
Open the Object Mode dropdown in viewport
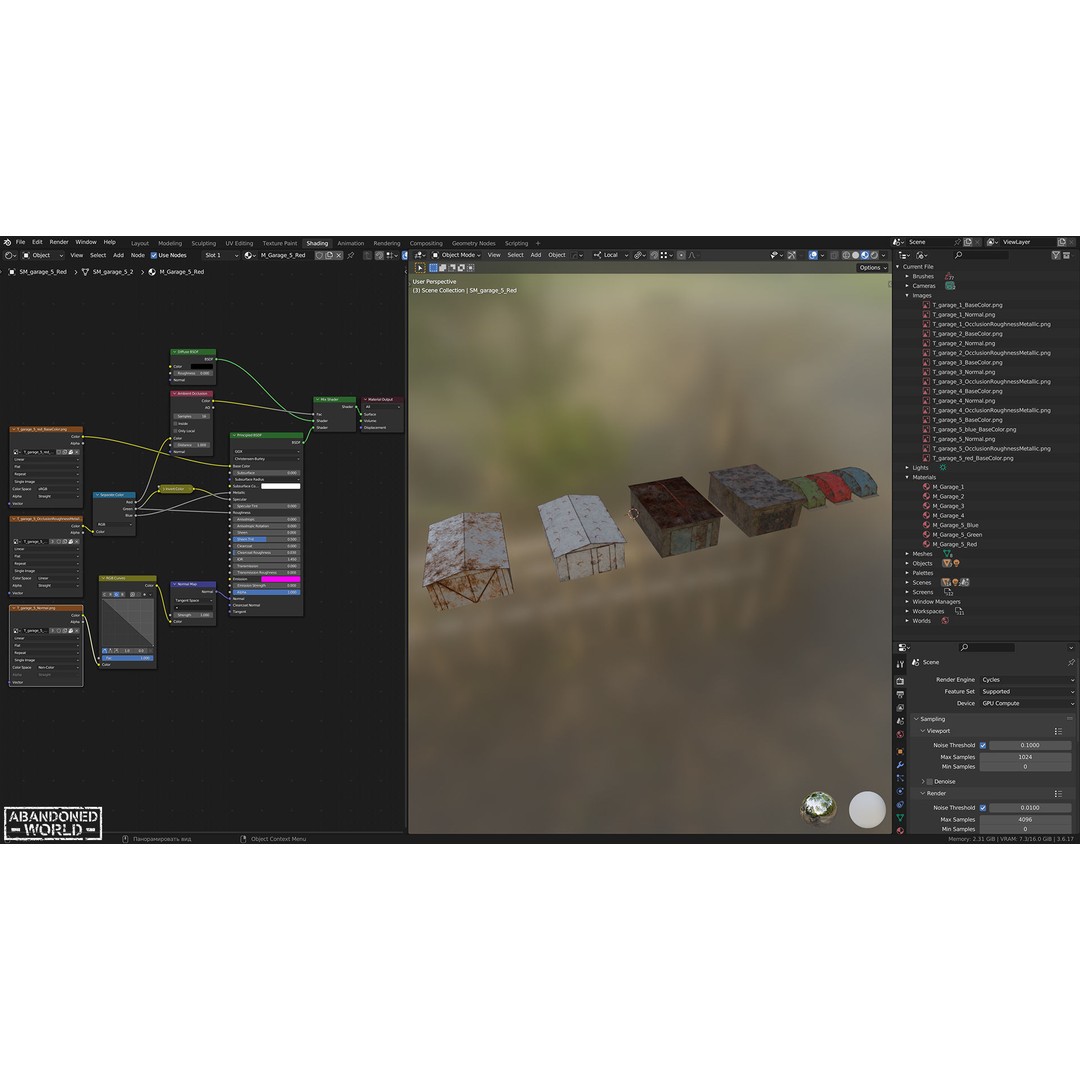[455, 256]
